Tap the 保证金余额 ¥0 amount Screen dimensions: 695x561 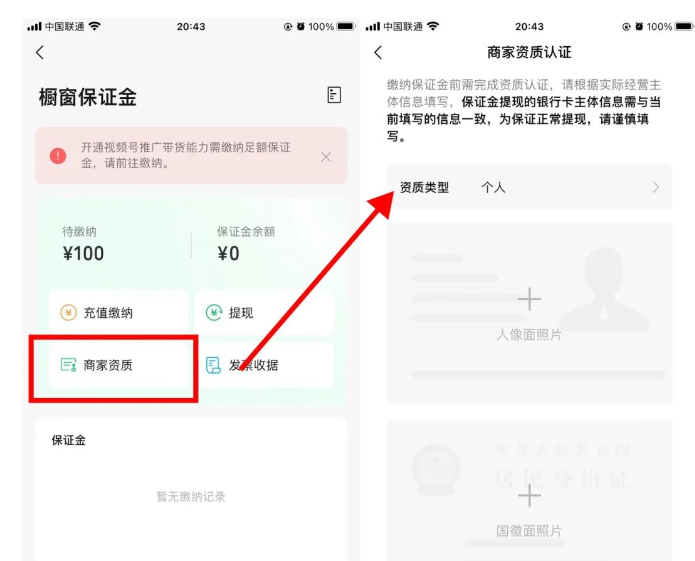(229, 253)
